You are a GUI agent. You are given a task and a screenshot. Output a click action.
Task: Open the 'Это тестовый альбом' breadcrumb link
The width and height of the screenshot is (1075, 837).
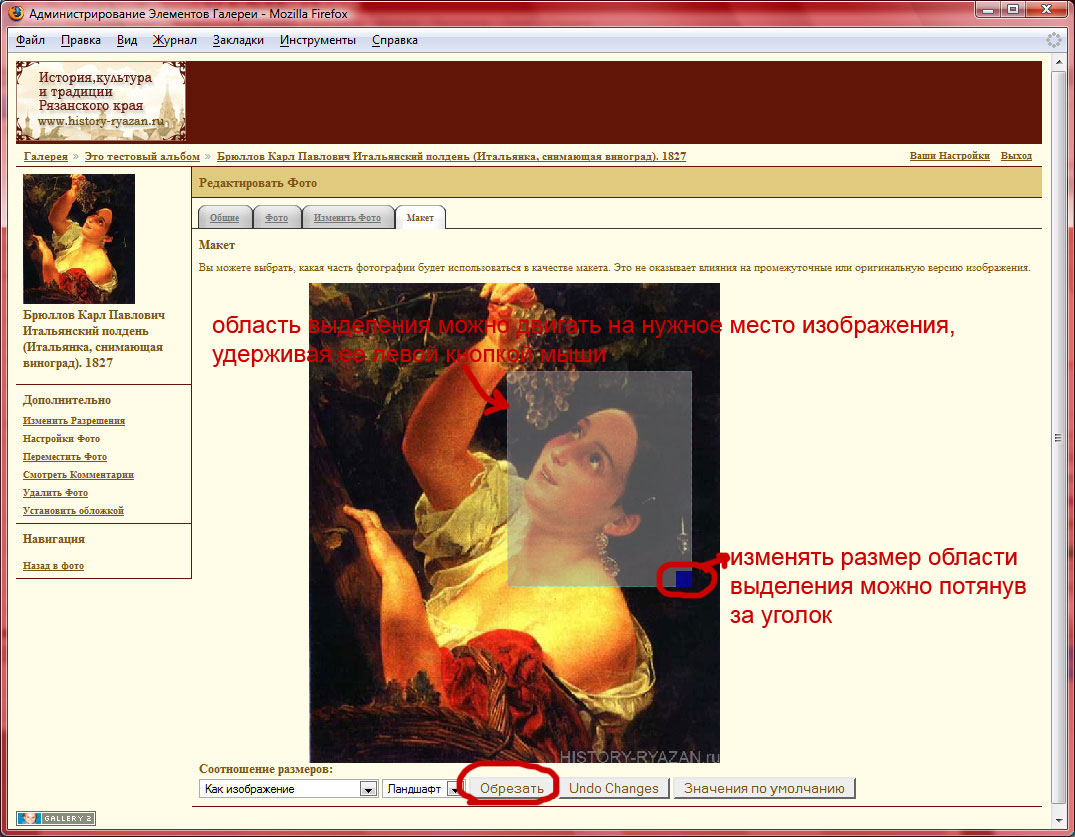click(142, 156)
